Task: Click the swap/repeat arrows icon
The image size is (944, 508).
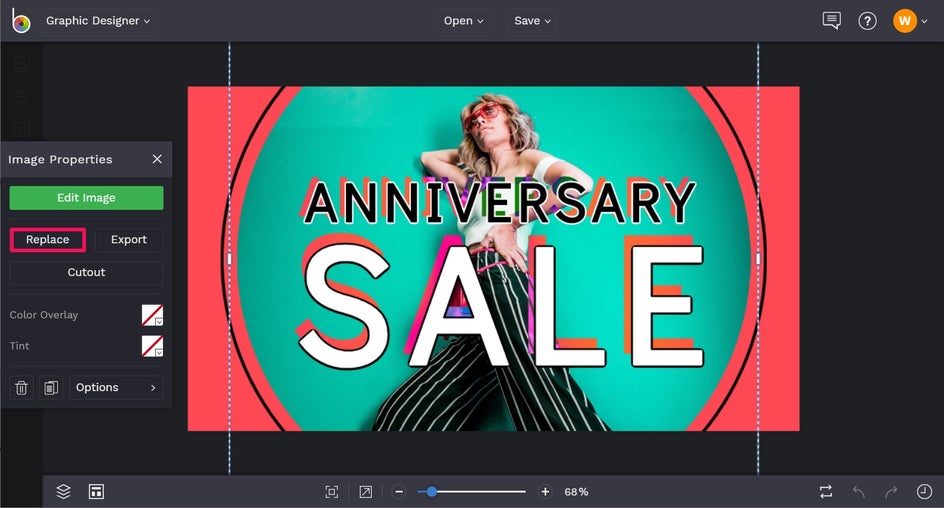Action: pyautogui.click(x=826, y=492)
